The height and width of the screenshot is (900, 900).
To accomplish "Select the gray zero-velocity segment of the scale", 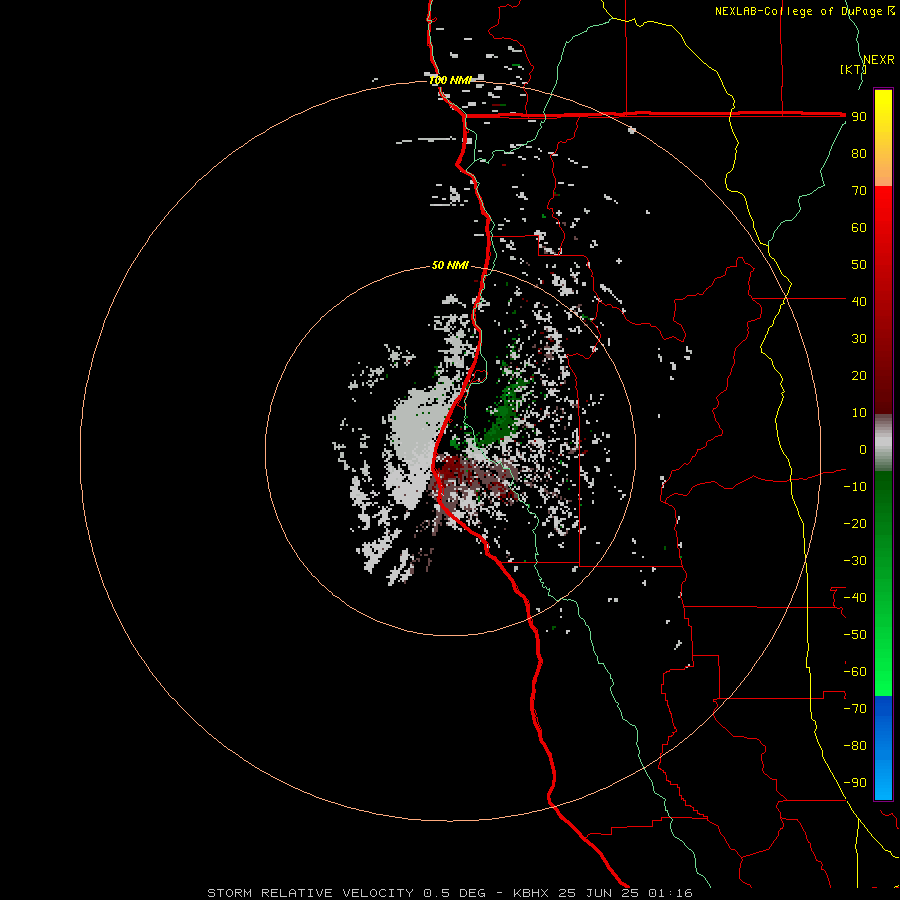I will coord(883,442).
